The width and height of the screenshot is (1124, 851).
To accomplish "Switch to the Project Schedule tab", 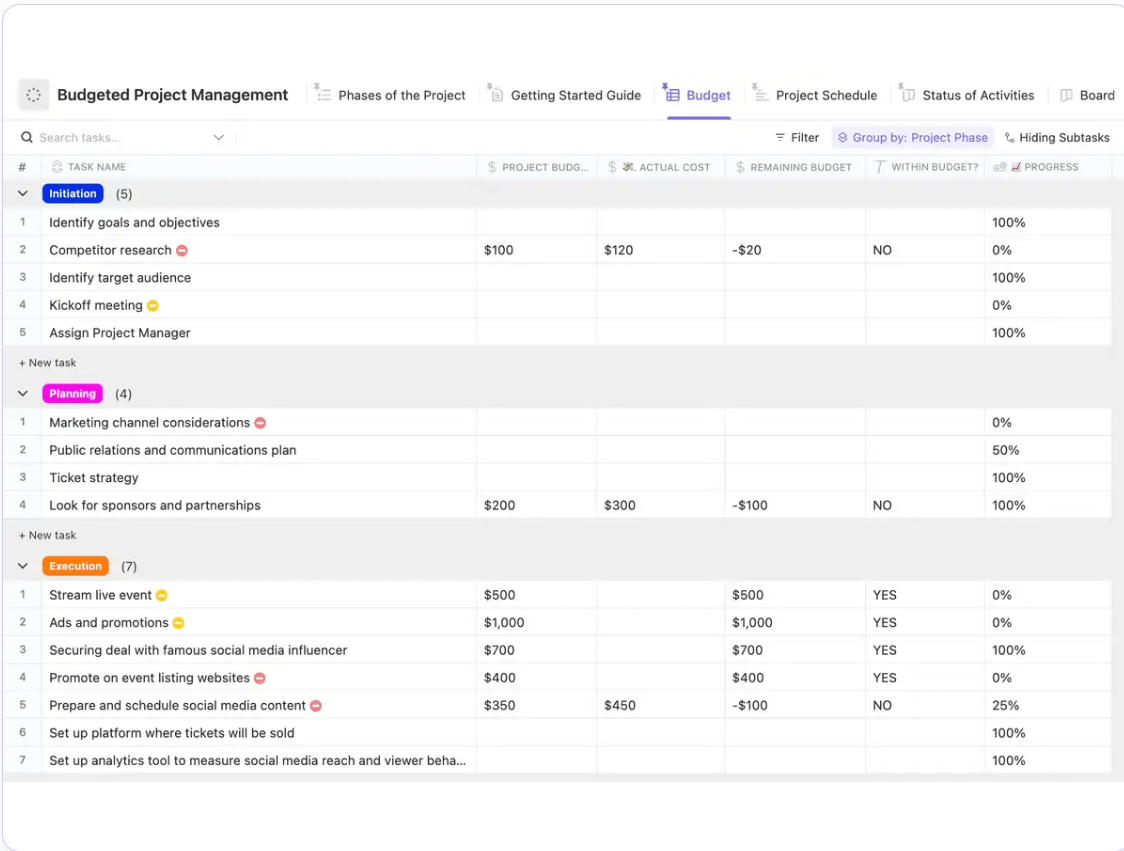I will click(x=815, y=95).
